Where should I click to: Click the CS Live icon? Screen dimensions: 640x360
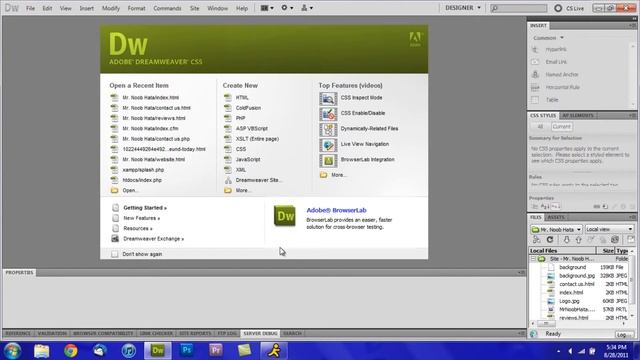click(x=558, y=8)
